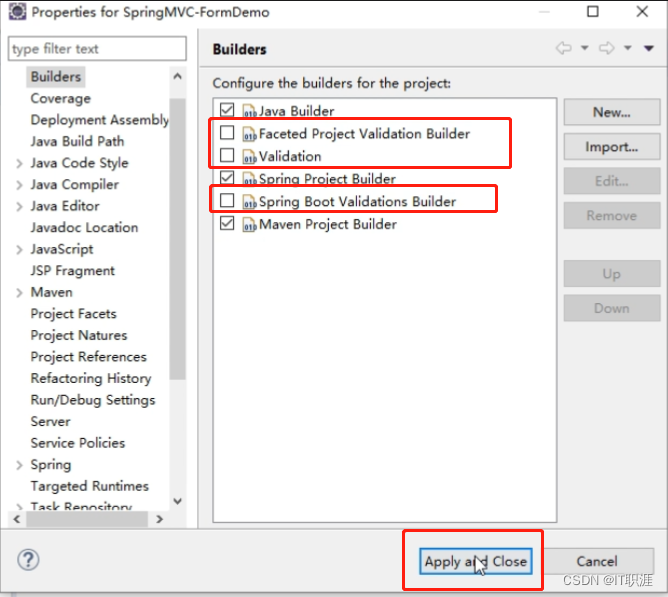Image resolution: width=668 pixels, height=597 pixels.
Task: Click the New... button
Action: click(x=612, y=112)
